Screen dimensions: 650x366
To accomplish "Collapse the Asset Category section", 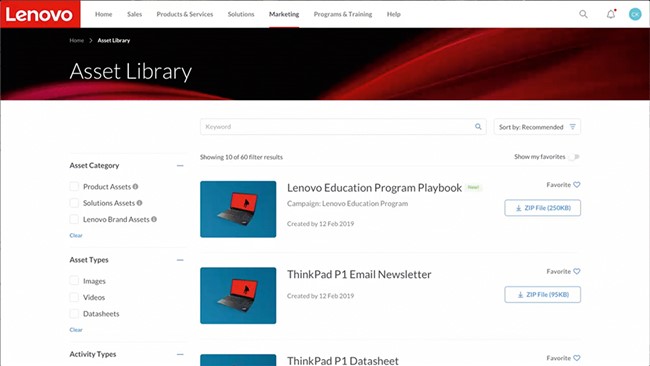I will tap(180, 165).
